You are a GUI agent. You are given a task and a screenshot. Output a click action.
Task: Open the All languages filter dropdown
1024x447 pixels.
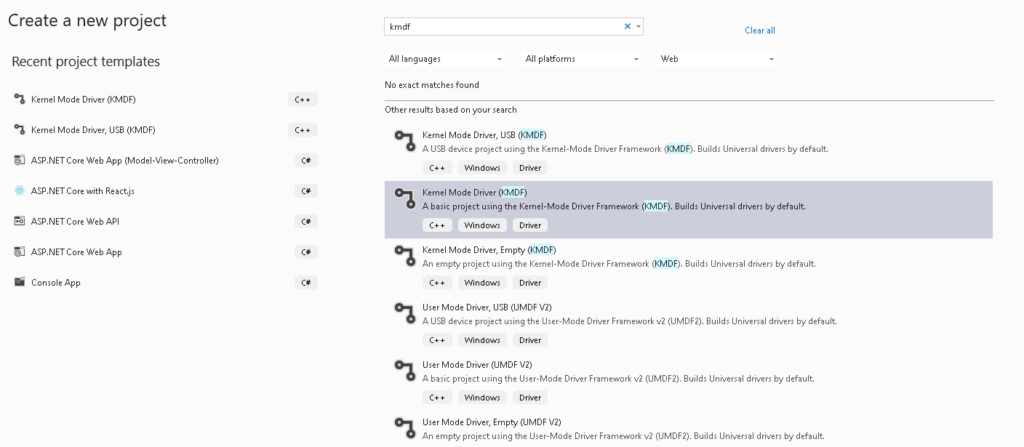click(445, 59)
